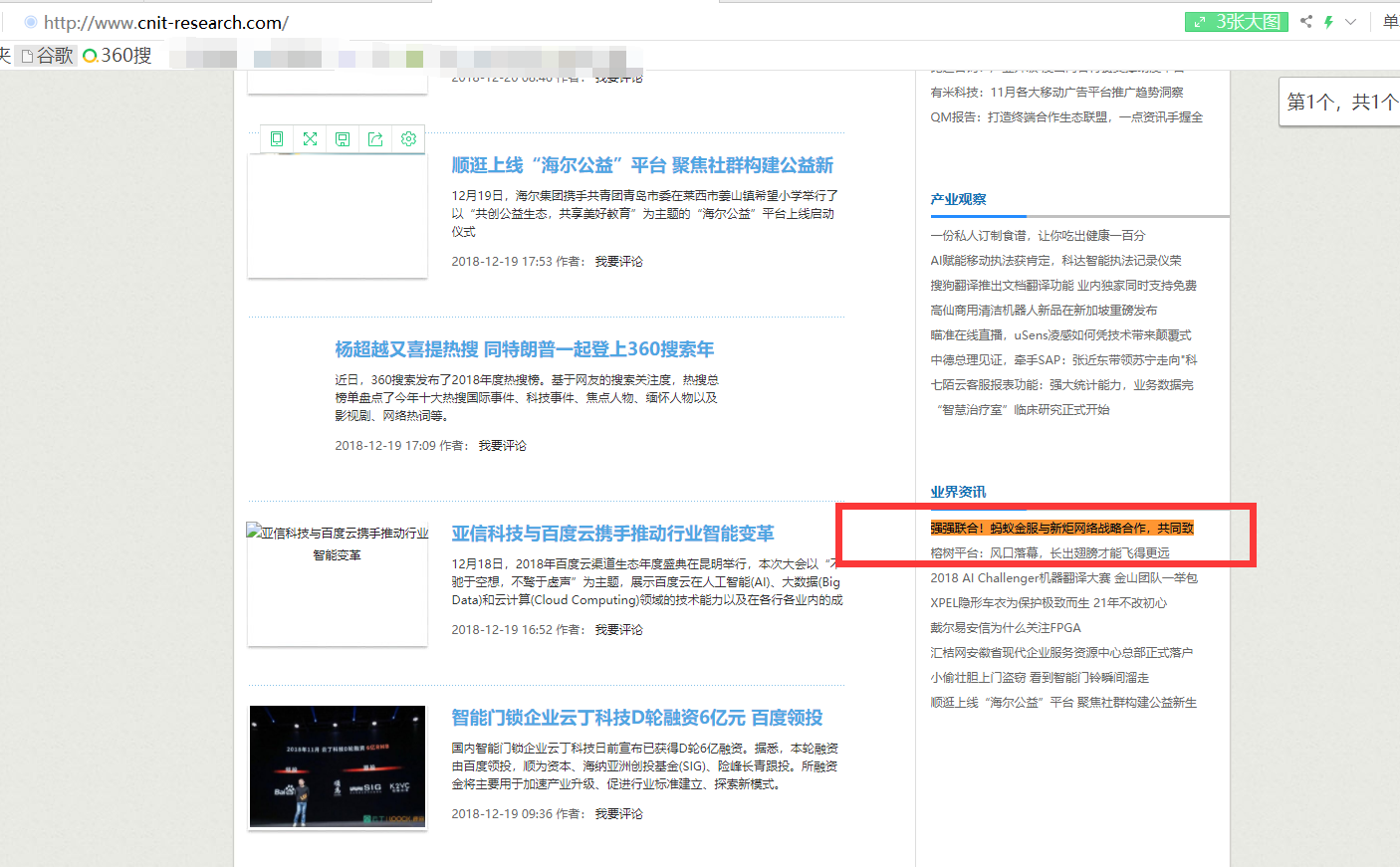Click timestamp 2018-12-19 16:52
1400x867 pixels.
[x=502, y=630]
